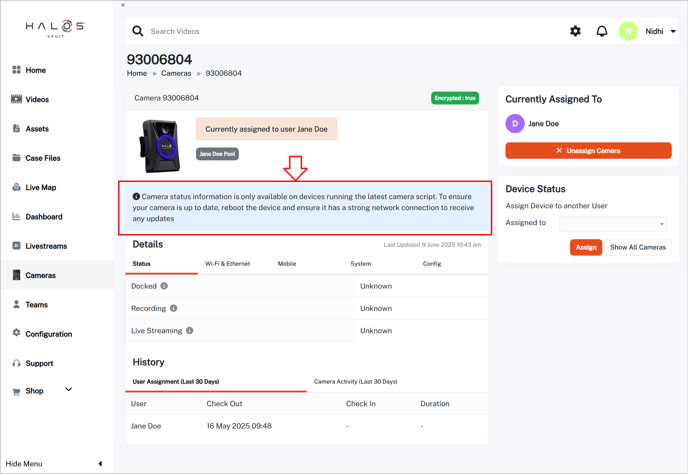Click the Live Streaming info icon
This screenshot has width=688, height=474.
pyautogui.click(x=190, y=330)
